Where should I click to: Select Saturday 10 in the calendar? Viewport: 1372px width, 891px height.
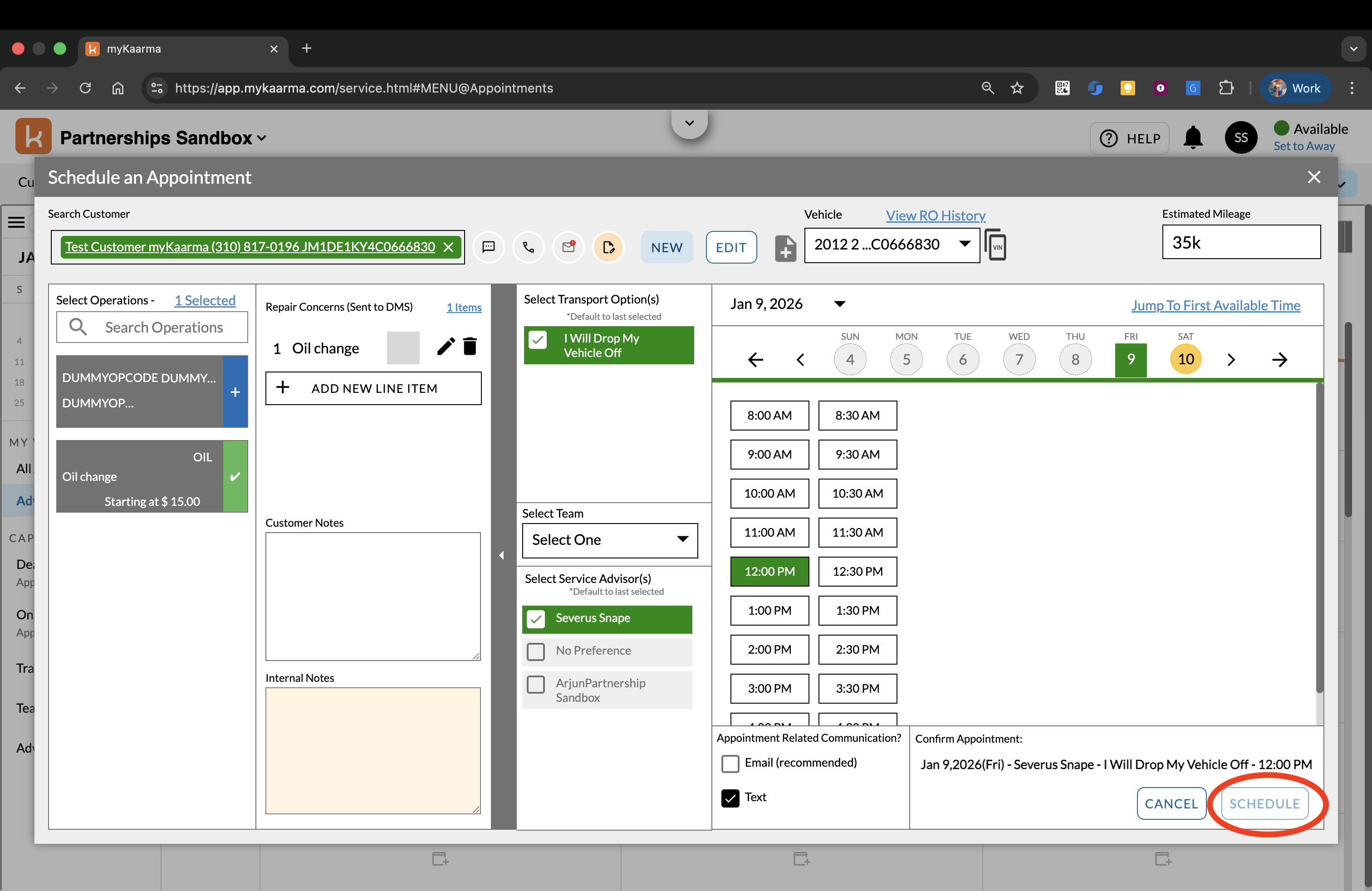tap(1185, 359)
